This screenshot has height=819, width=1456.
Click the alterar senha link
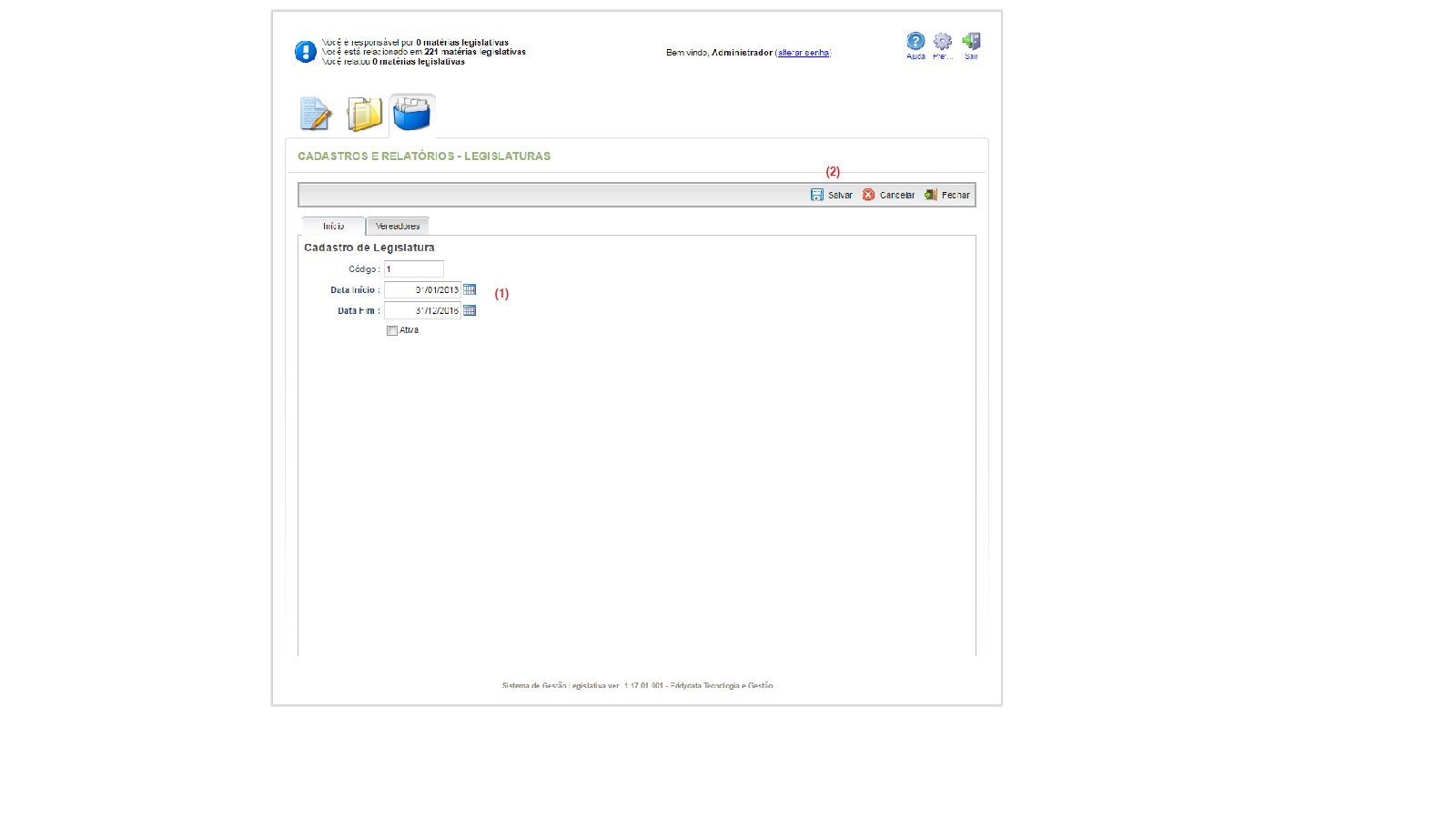804,53
